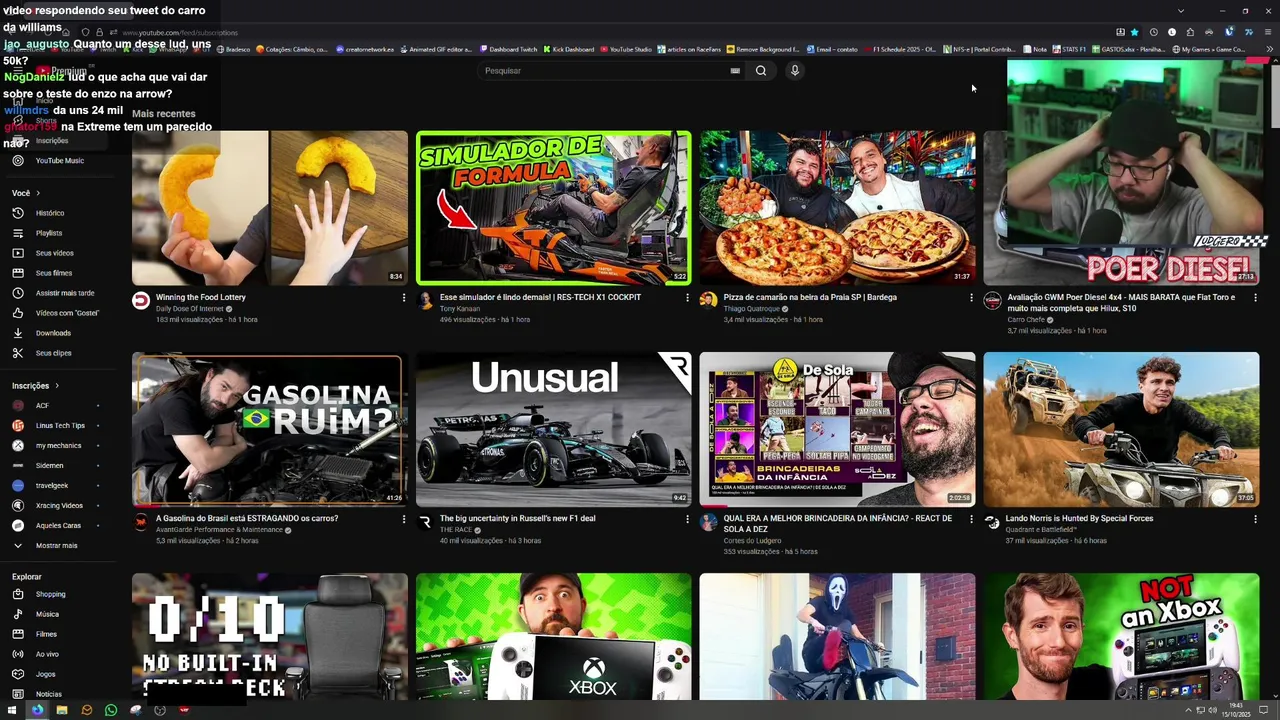The width and height of the screenshot is (1280, 720).
Task: Activate voice search microphone icon
Action: pos(794,71)
